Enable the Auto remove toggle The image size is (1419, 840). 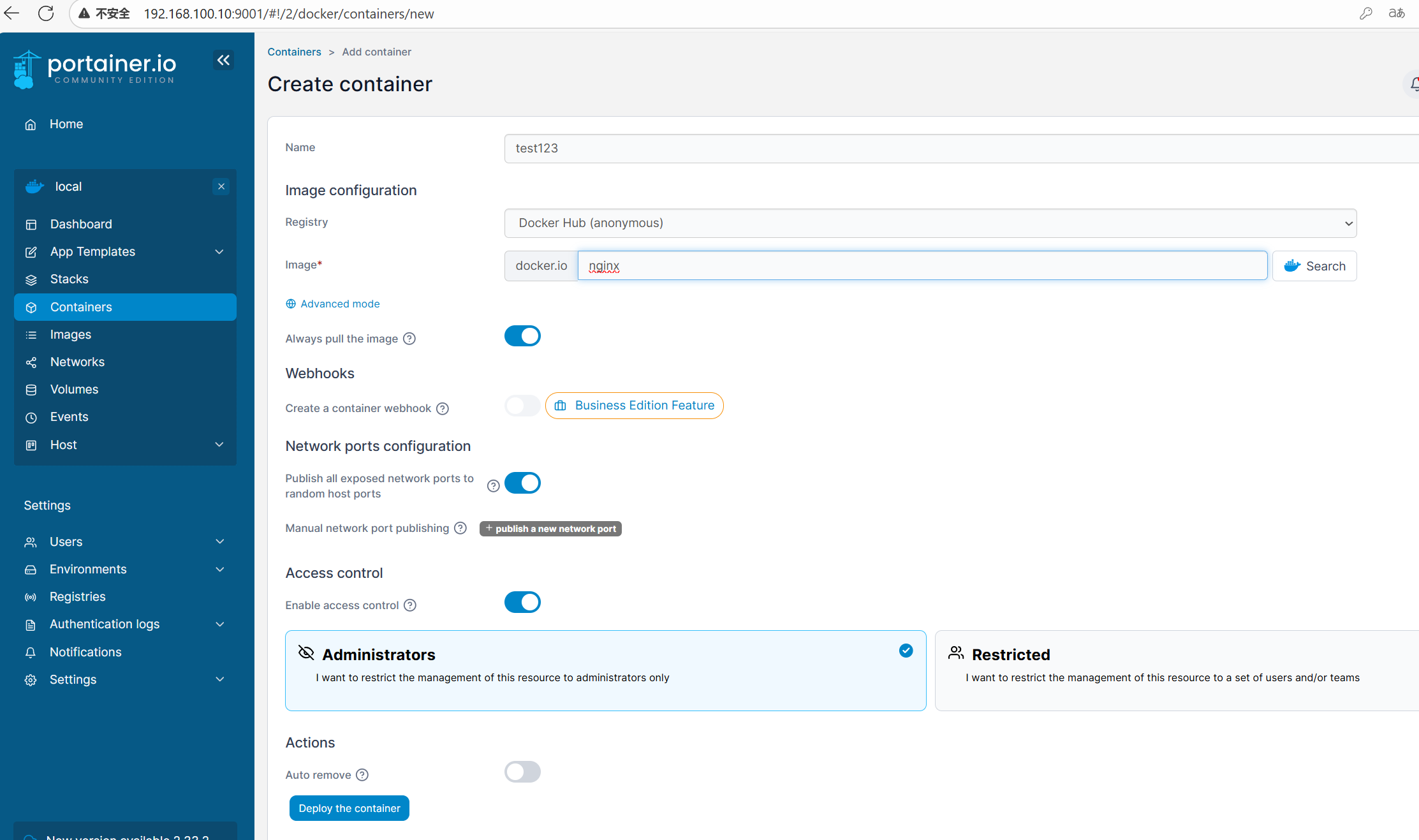tap(522, 772)
